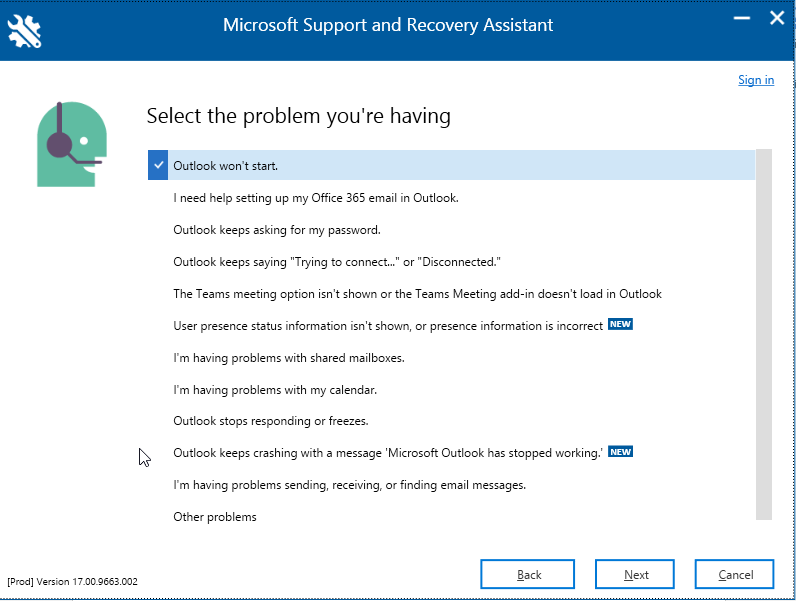Viewport: 796px width, 601px height.
Task: Select problems with my calendar
Action: click(x=275, y=390)
